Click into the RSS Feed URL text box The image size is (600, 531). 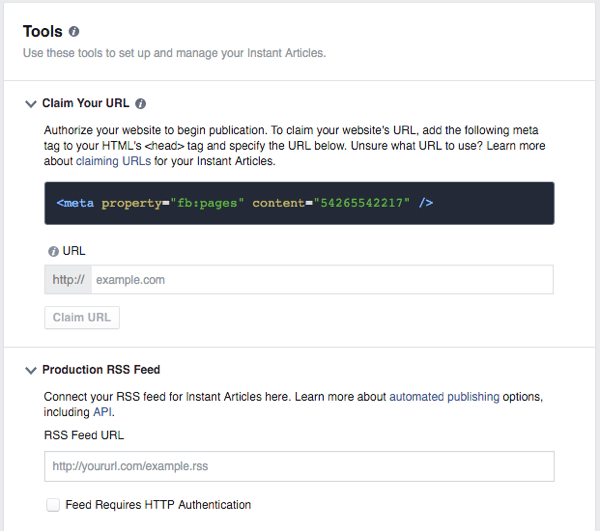tap(299, 466)
